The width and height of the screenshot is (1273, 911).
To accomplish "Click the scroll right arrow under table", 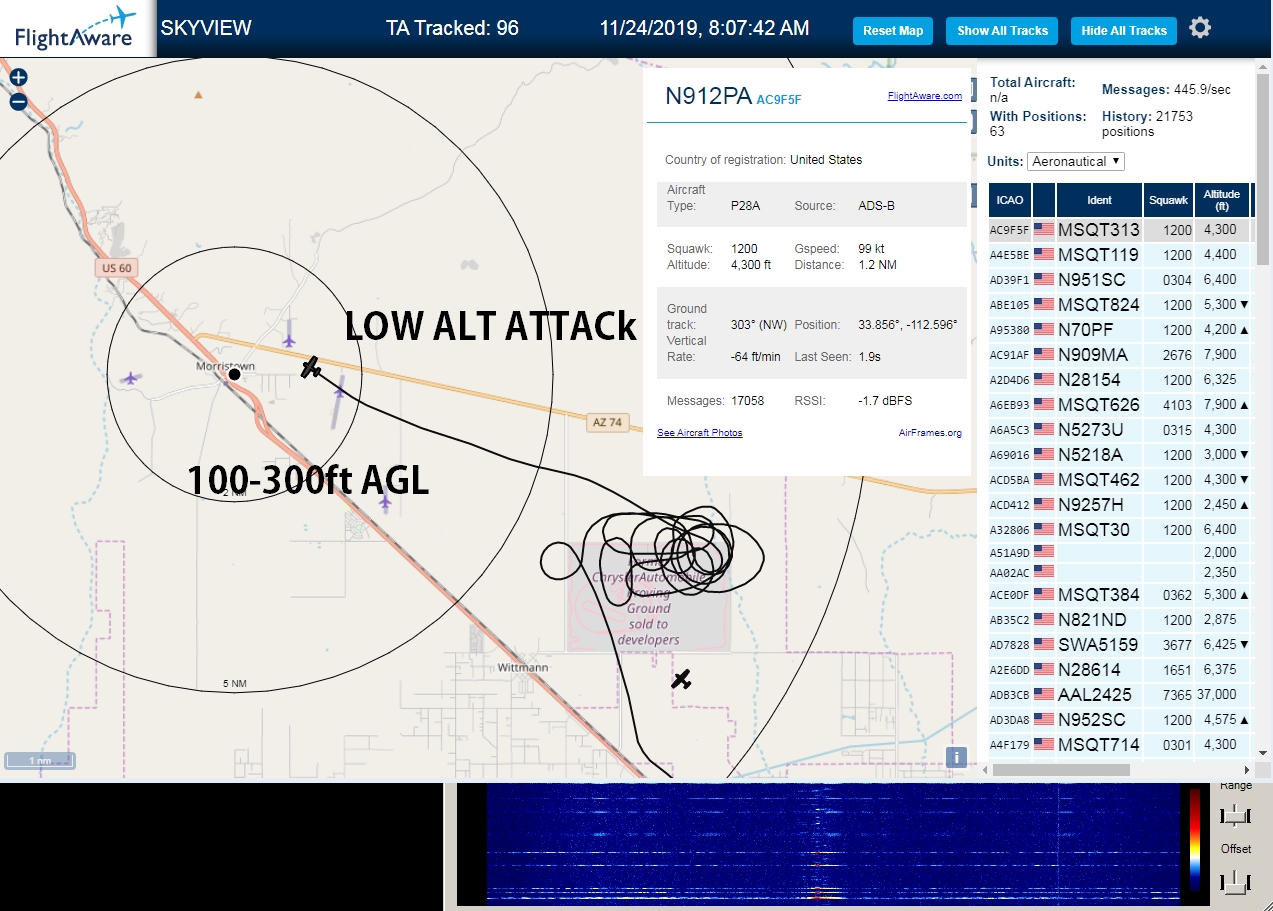I will (1247, 770).
